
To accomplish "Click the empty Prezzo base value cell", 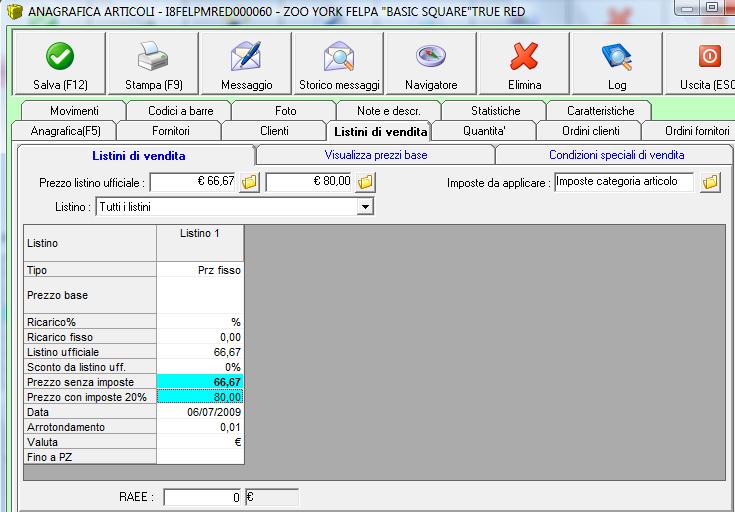I will point(200,295).
